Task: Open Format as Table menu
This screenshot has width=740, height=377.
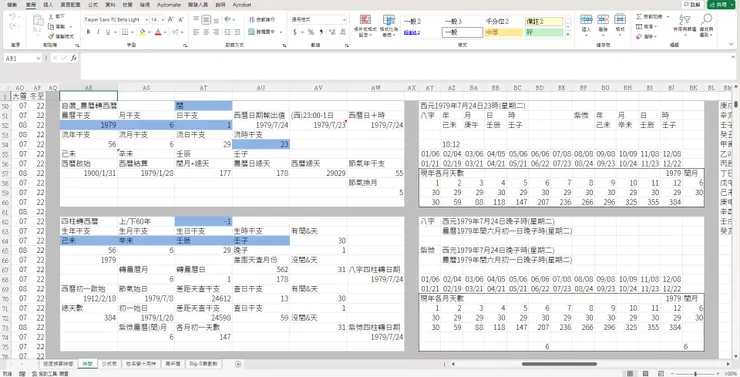Action: click(x=389, y=25)
